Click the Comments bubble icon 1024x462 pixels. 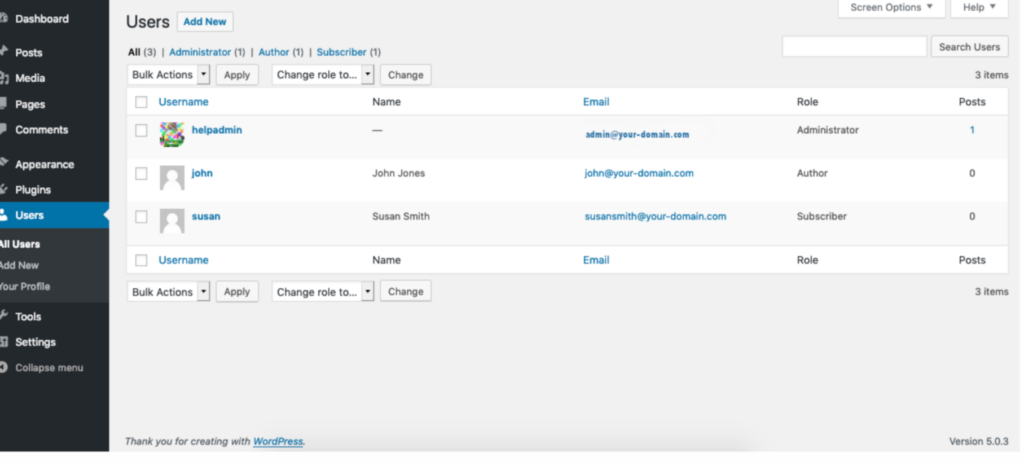coord(4,130)
